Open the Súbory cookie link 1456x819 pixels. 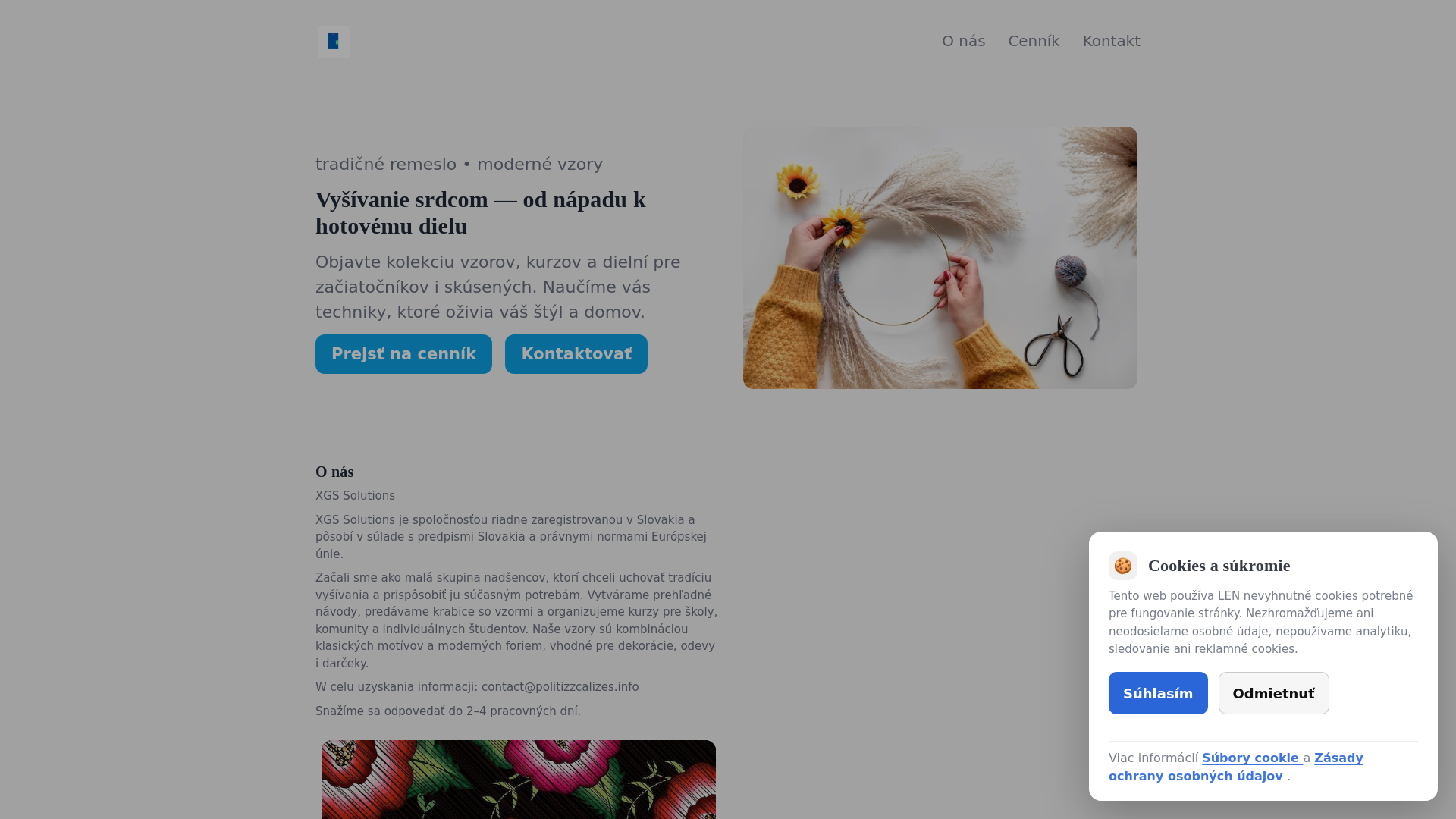[1252, 758]
